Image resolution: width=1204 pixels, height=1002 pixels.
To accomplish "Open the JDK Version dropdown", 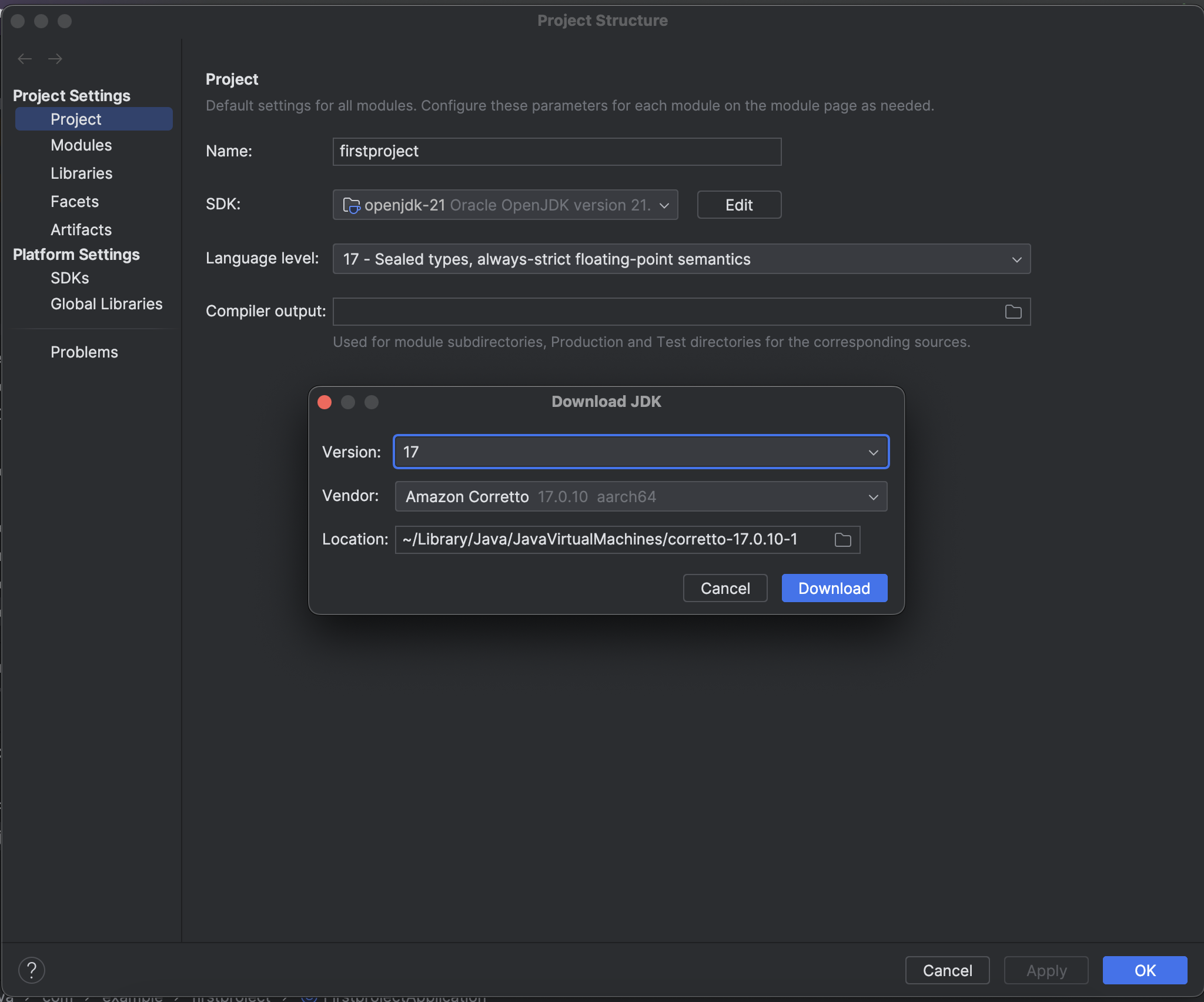I will (x=873, y=452).
